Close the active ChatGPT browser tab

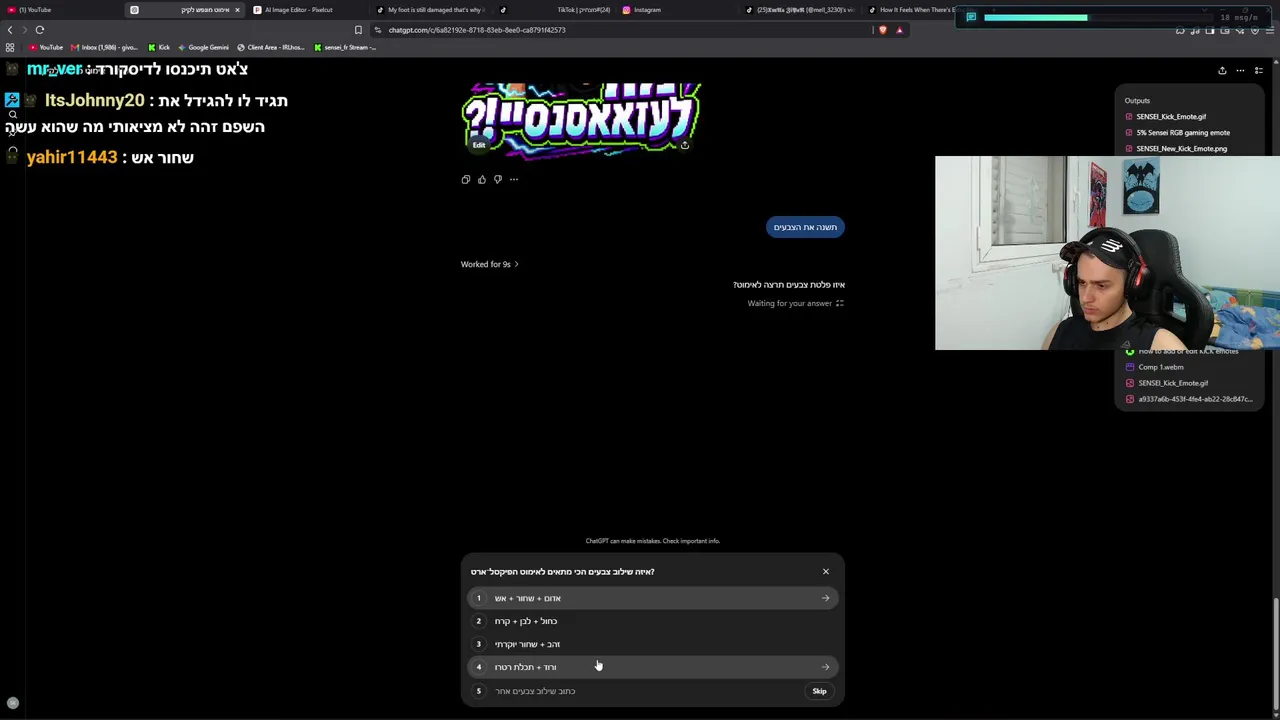coord(237,10)
